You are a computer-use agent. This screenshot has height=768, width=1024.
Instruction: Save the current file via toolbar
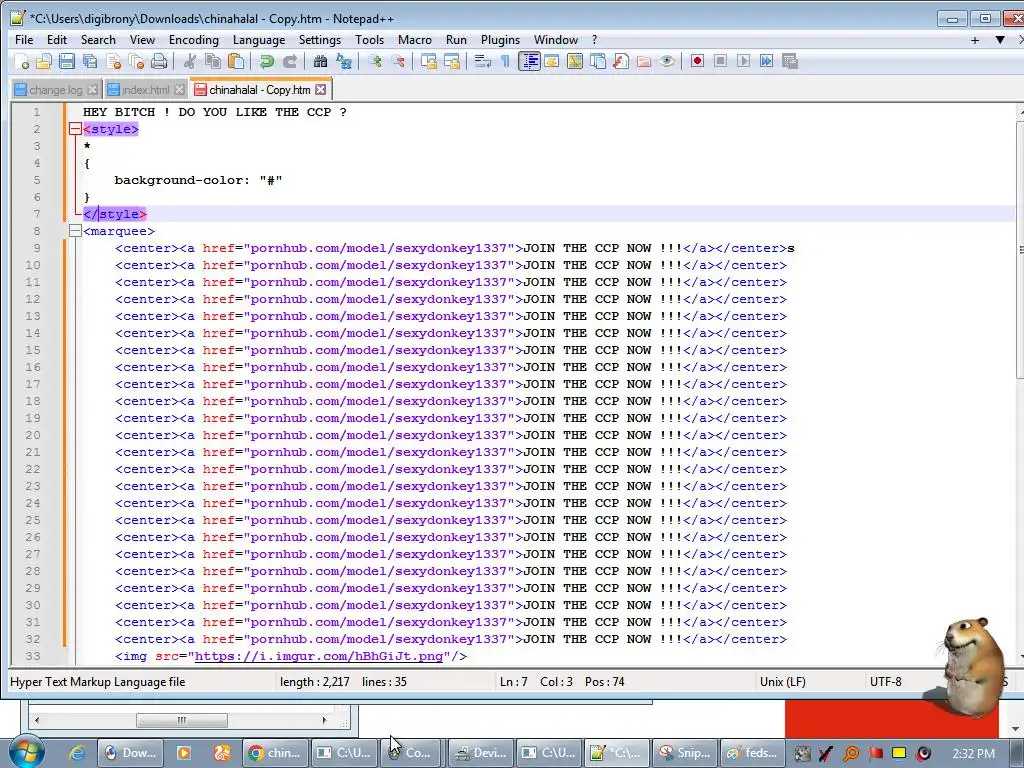click(67, 61)
